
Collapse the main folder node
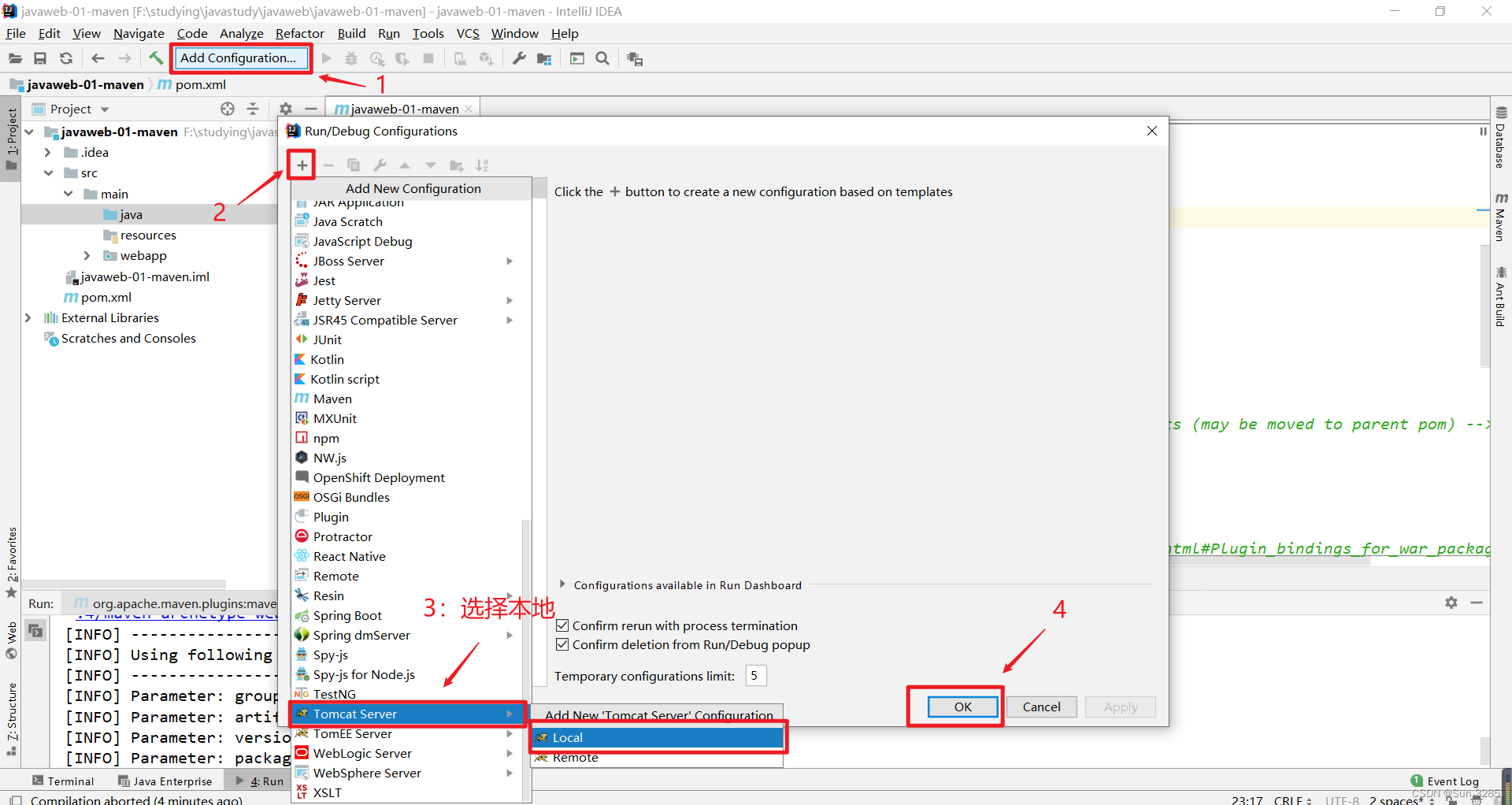click(69, 194)
